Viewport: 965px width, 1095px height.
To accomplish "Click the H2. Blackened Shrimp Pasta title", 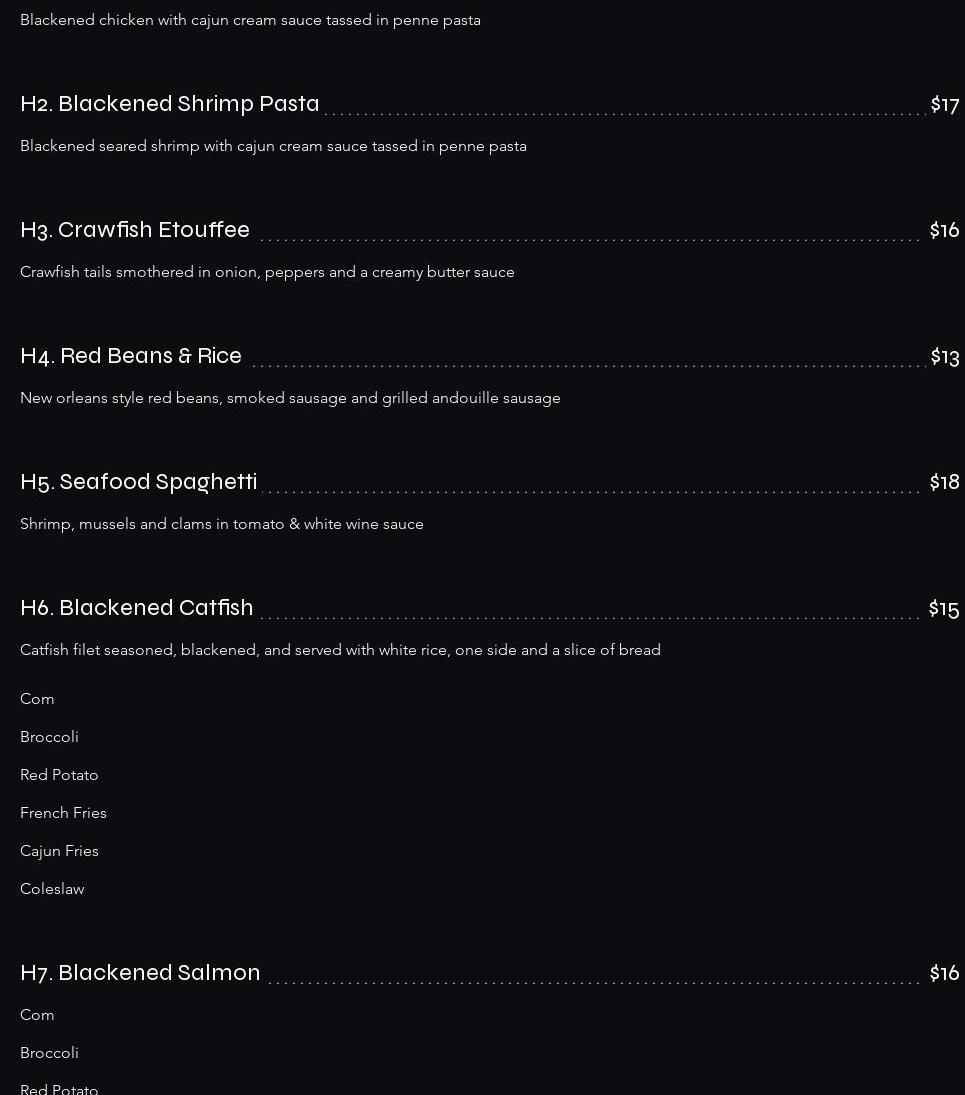I will 170,104.
